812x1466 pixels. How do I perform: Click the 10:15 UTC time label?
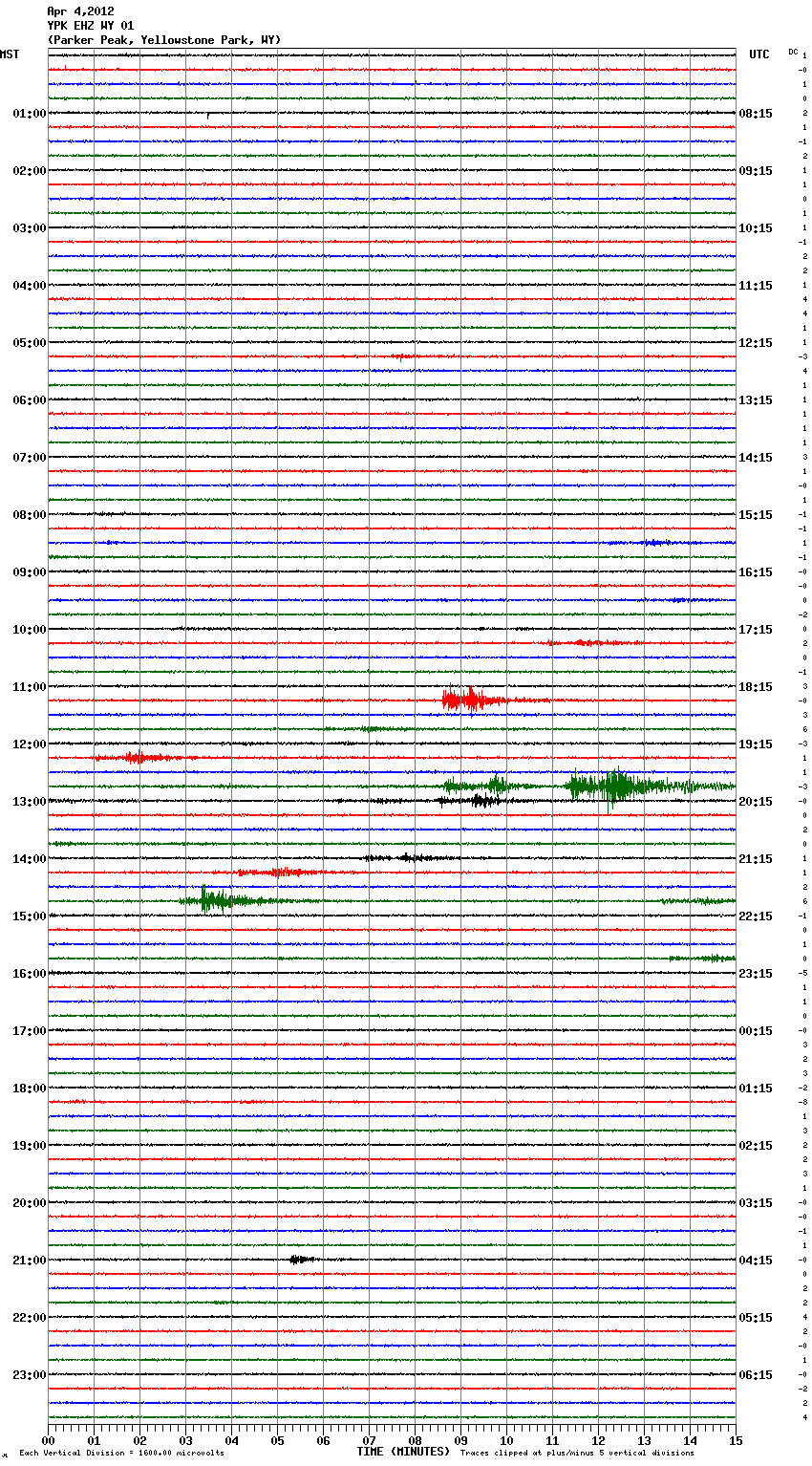[x=756, y=228]
